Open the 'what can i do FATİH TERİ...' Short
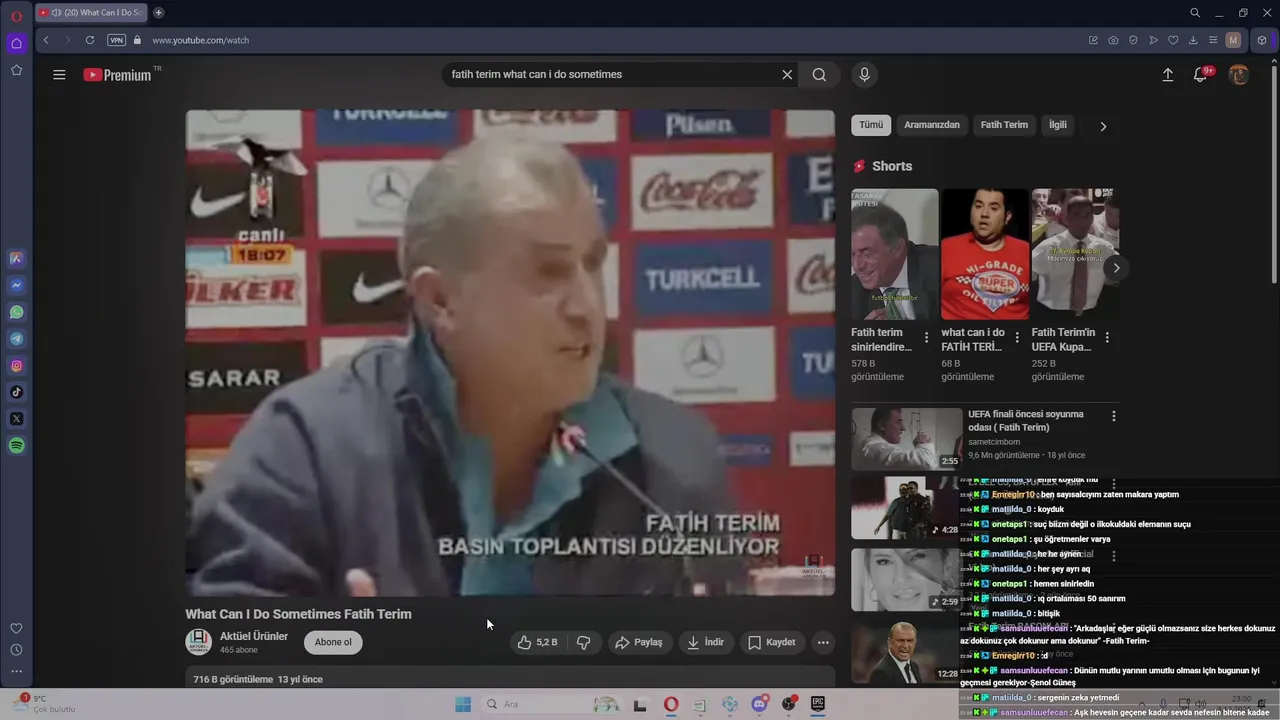The image size is (1280, 720). (x=985, y=254)
